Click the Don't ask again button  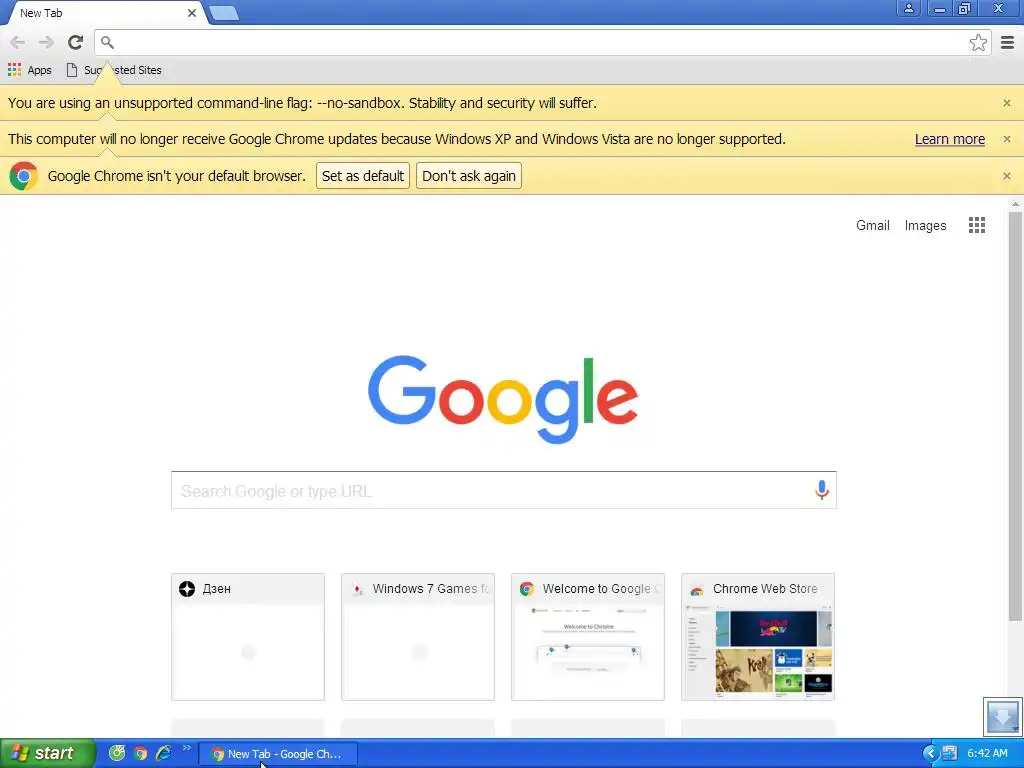[468, 176]
